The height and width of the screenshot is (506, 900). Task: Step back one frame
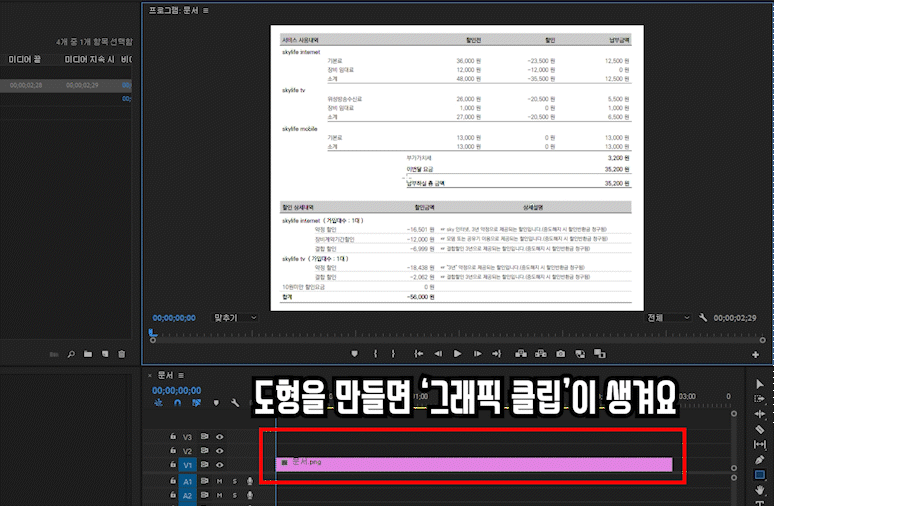(438, 354)
